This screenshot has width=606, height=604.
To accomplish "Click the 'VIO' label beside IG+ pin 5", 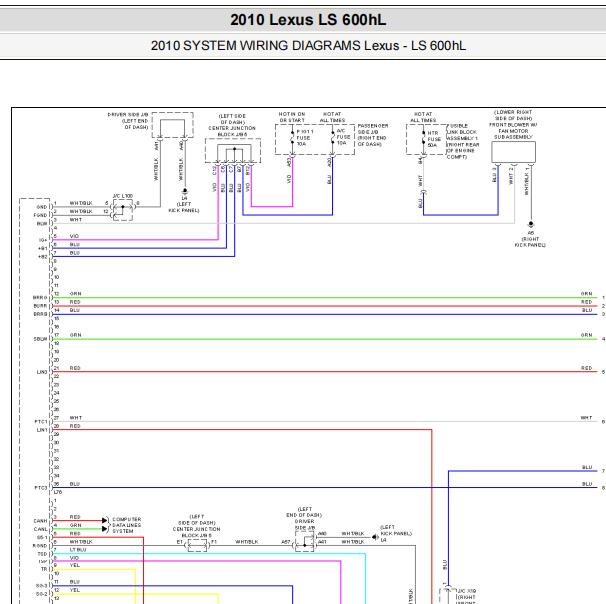I will (x=74, y=236).
